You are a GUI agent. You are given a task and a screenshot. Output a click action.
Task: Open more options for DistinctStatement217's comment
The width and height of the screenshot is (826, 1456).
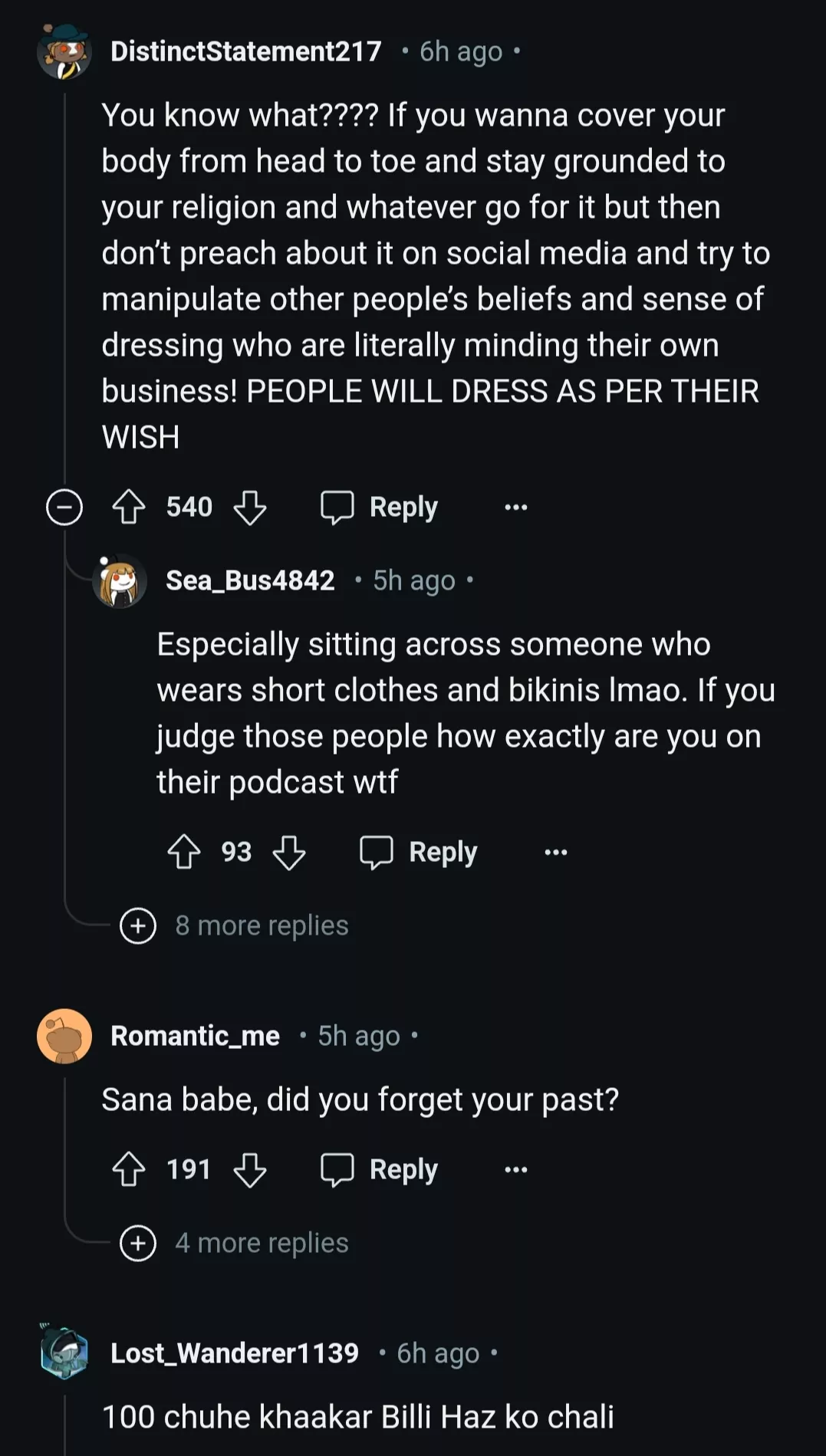coord(516,507)
